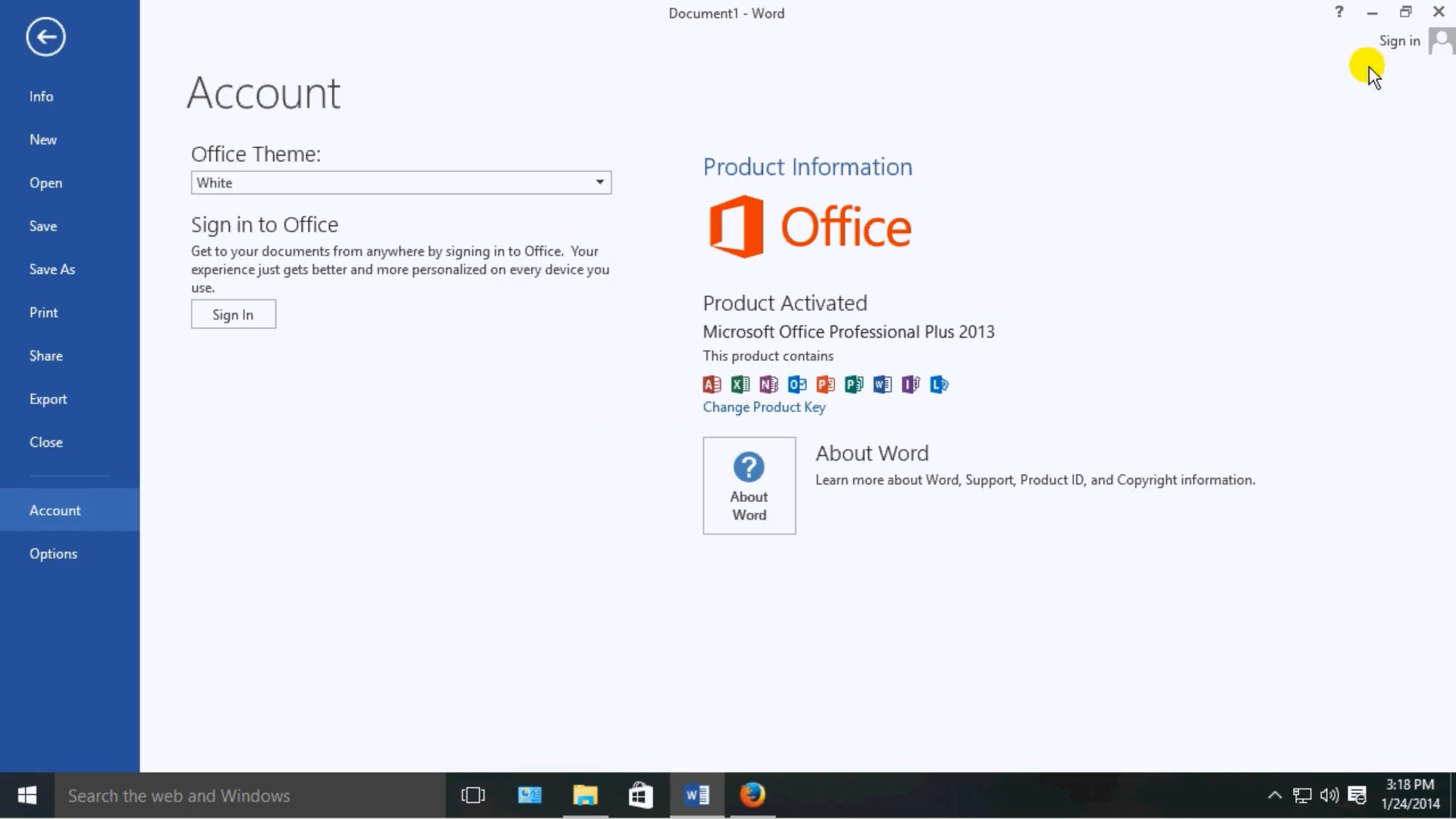
Task: Click the Access icon in Office suite
Action: [711, 384]
